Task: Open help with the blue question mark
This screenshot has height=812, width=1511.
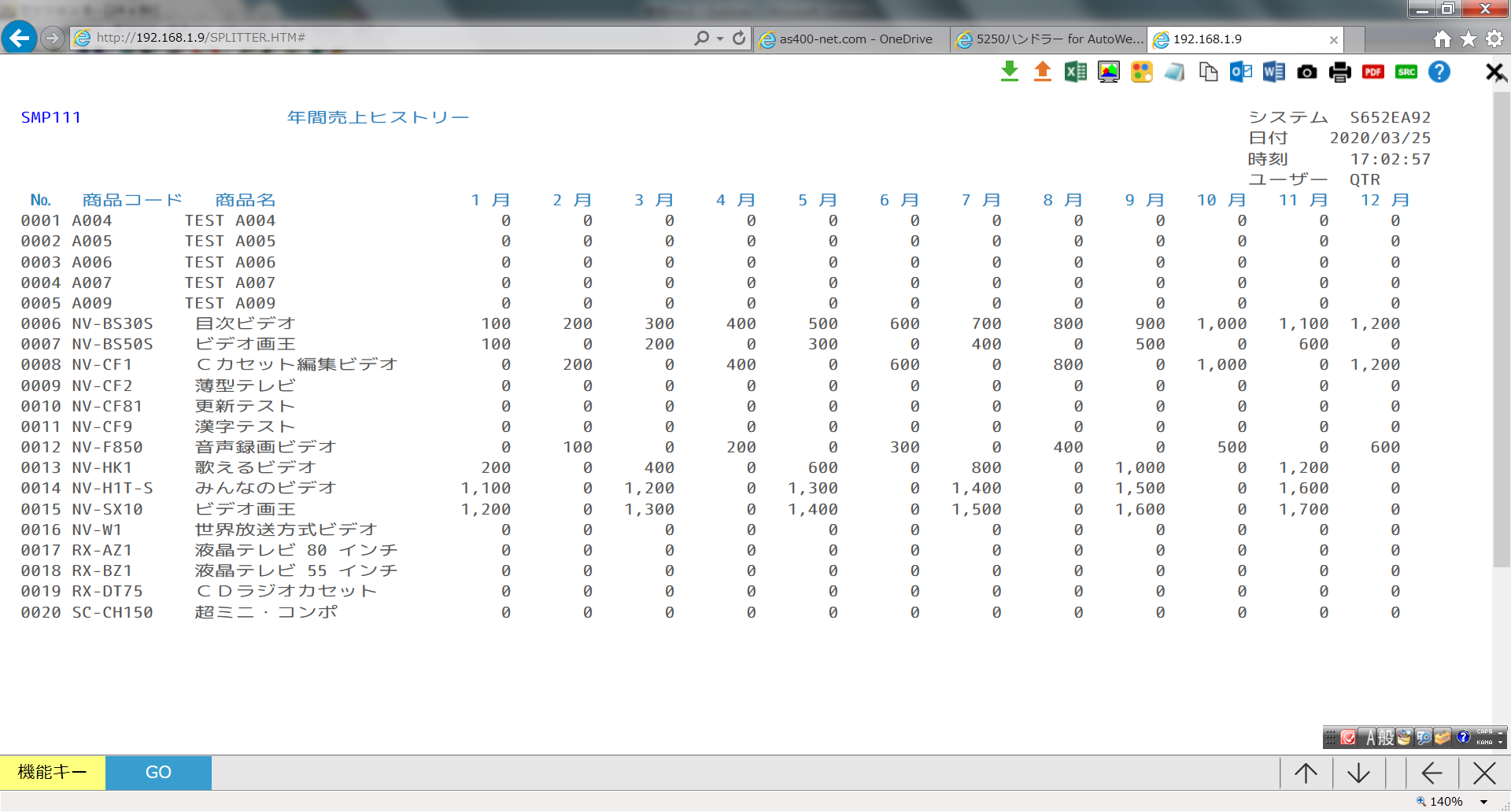Action: 1439,72
